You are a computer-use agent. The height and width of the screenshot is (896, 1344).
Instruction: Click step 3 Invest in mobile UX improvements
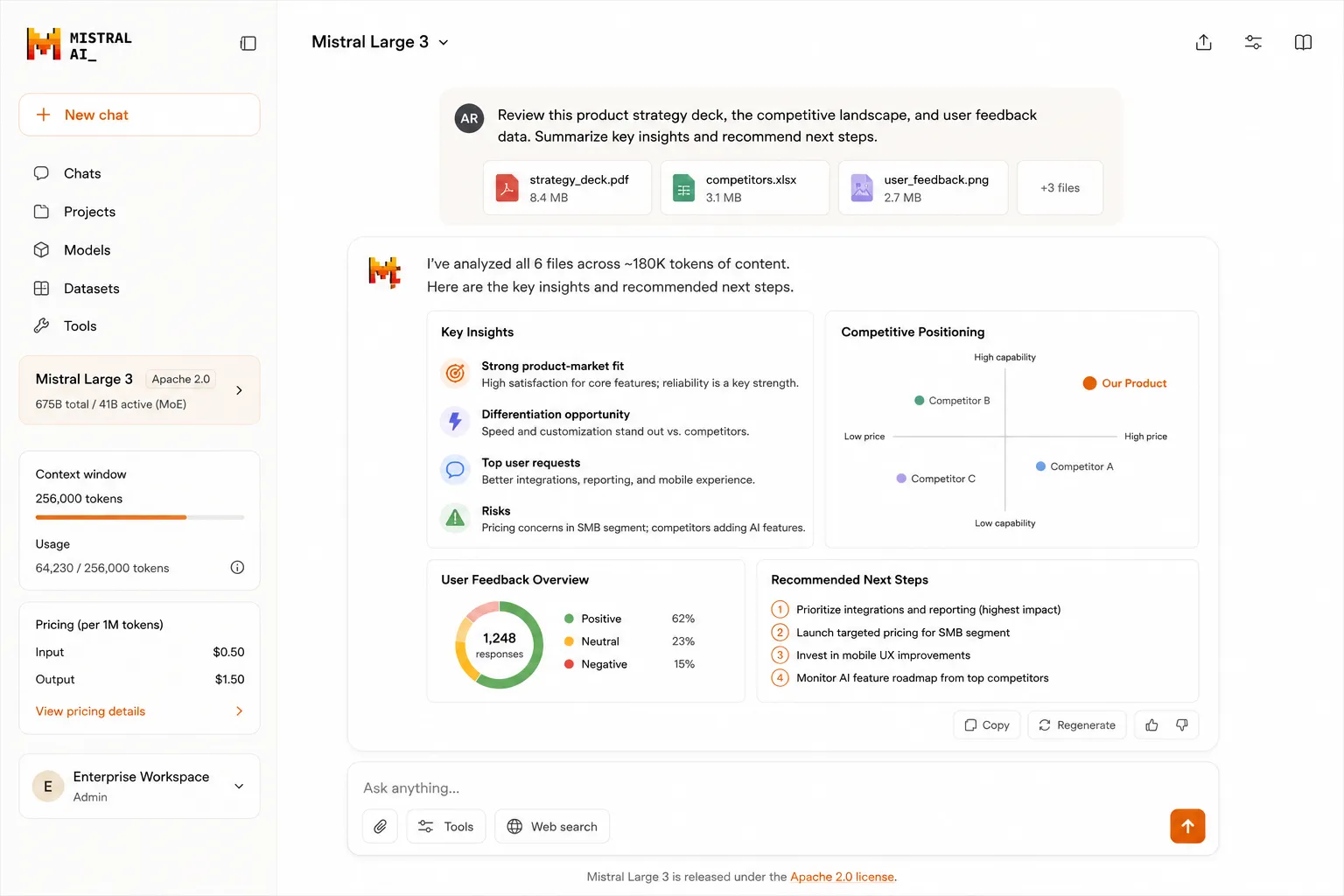point(871,655)
